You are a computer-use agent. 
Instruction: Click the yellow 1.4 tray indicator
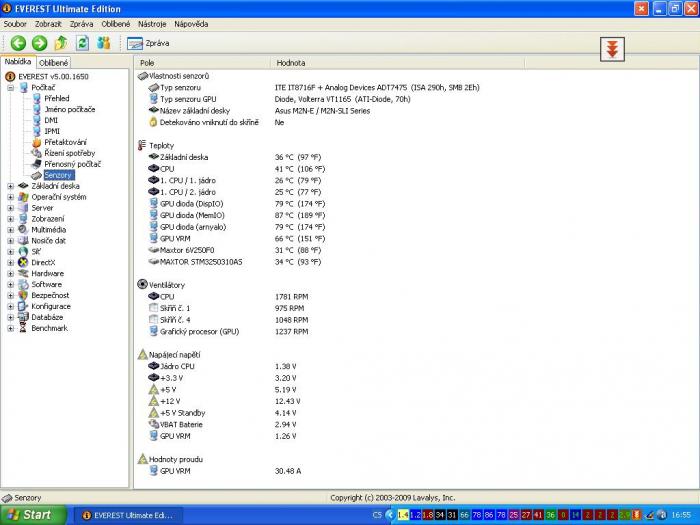coord(402,515)
